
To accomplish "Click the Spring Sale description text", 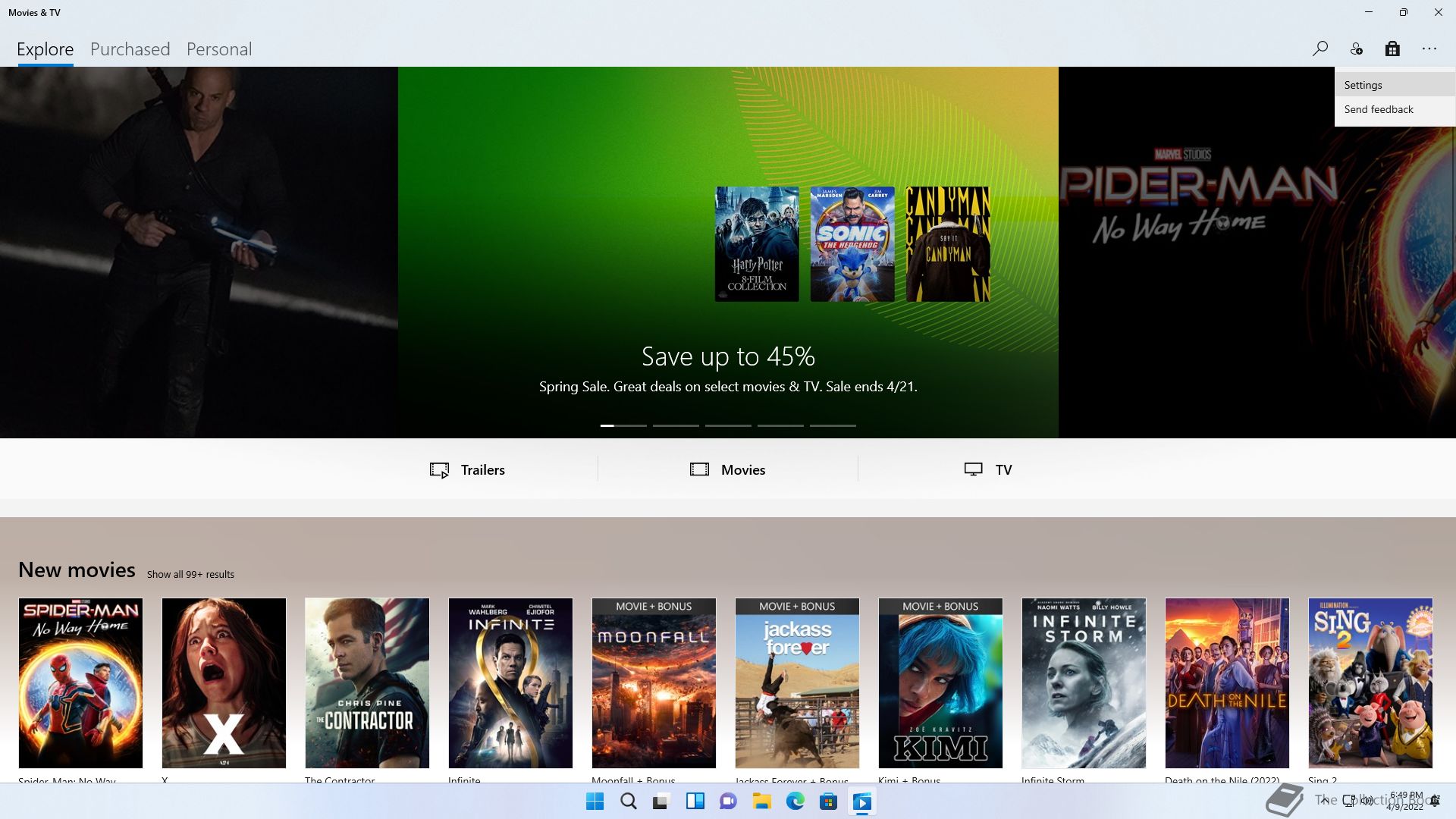I will click(728, 387).
